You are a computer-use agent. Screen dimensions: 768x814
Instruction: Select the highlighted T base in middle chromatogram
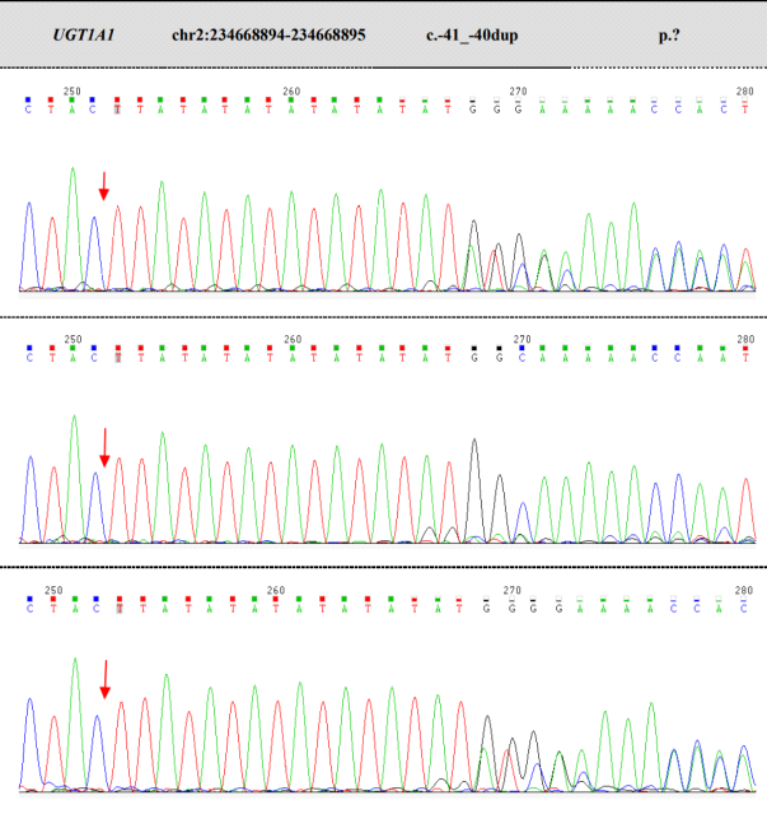(x=118, y=358)
